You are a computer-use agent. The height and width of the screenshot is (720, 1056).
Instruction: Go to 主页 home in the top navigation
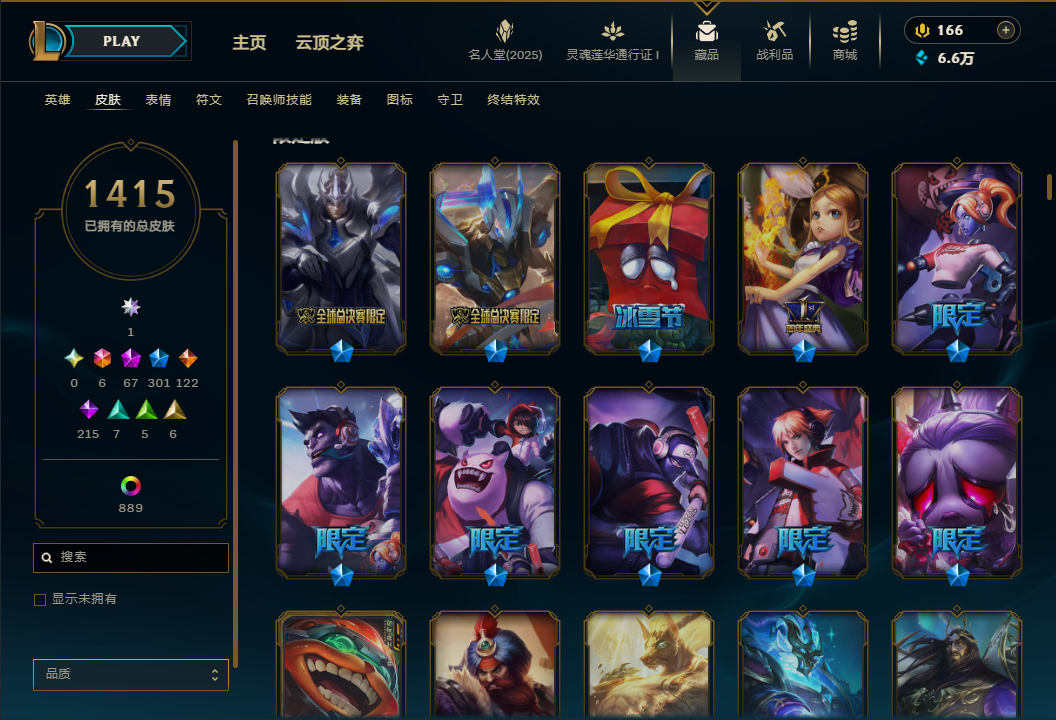coord(249,42)
